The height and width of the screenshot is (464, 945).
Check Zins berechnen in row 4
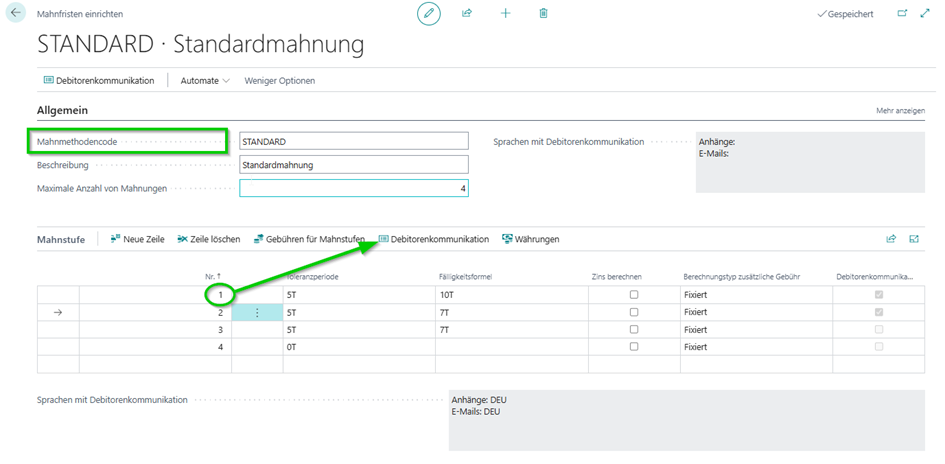633,346
